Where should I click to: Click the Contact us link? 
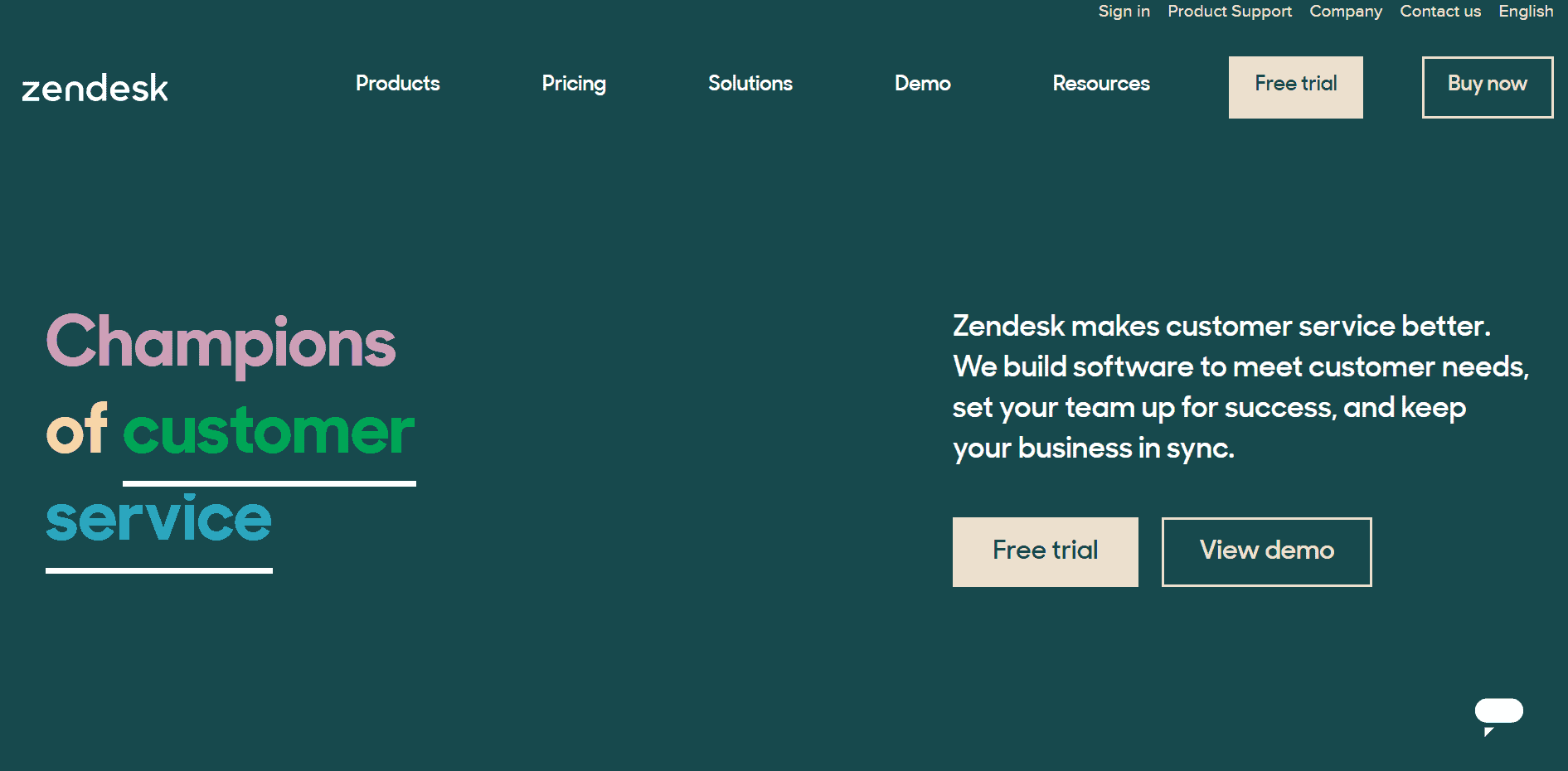coord(1440,12)
